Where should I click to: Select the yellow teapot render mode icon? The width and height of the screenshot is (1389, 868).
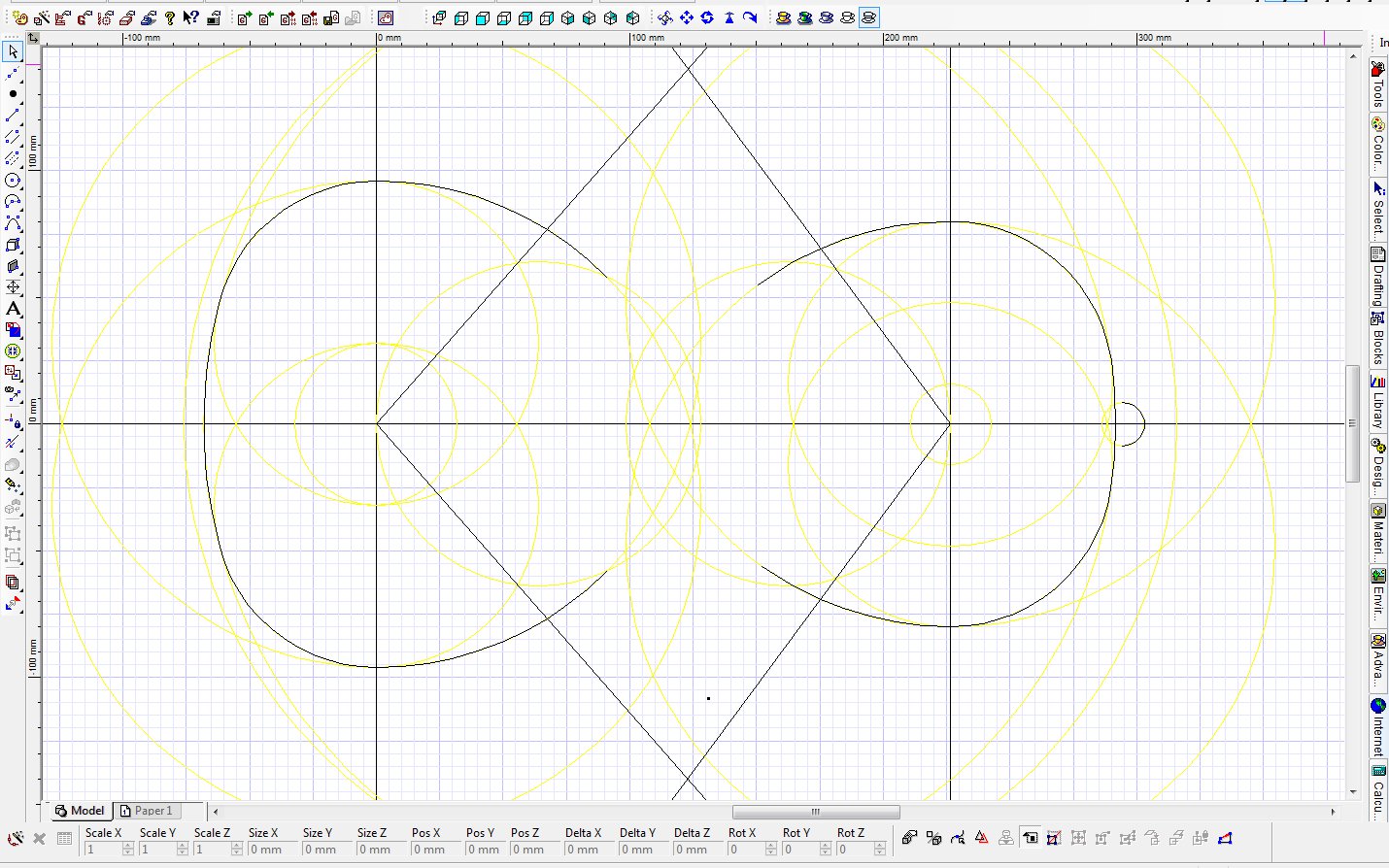coord(784,17)
